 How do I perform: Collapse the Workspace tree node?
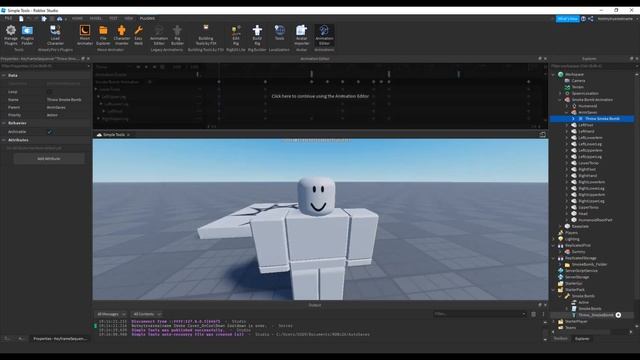[x=554, y=75]
